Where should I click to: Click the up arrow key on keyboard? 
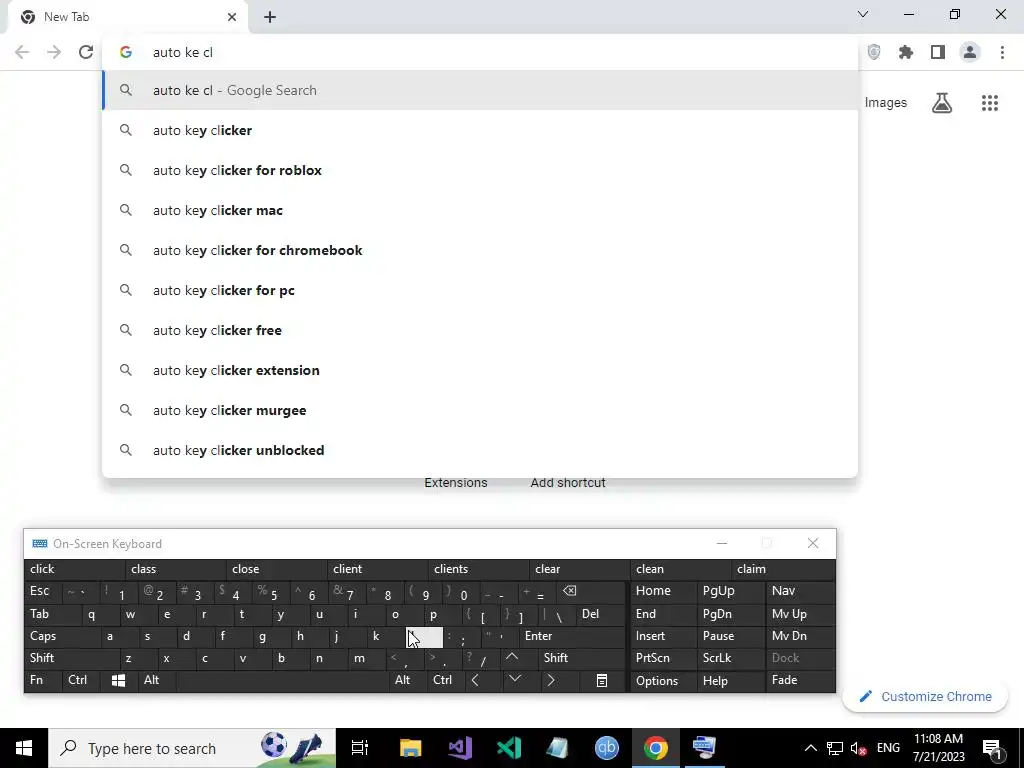pyautogui.click(x=512, y=658)
